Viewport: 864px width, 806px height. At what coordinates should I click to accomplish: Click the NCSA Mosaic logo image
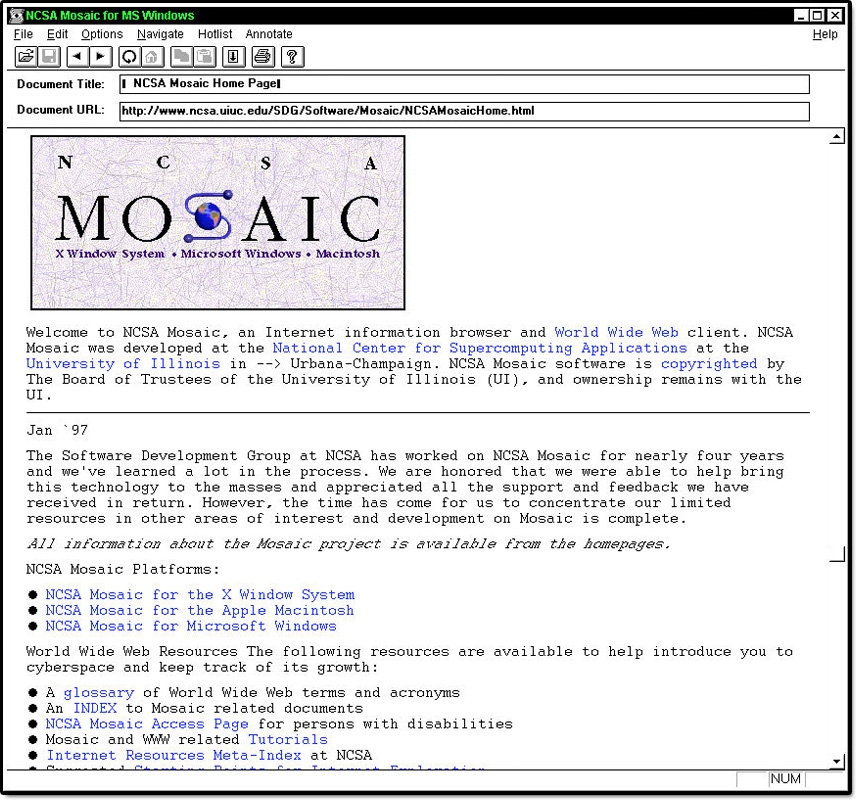[x=218, y=222]
